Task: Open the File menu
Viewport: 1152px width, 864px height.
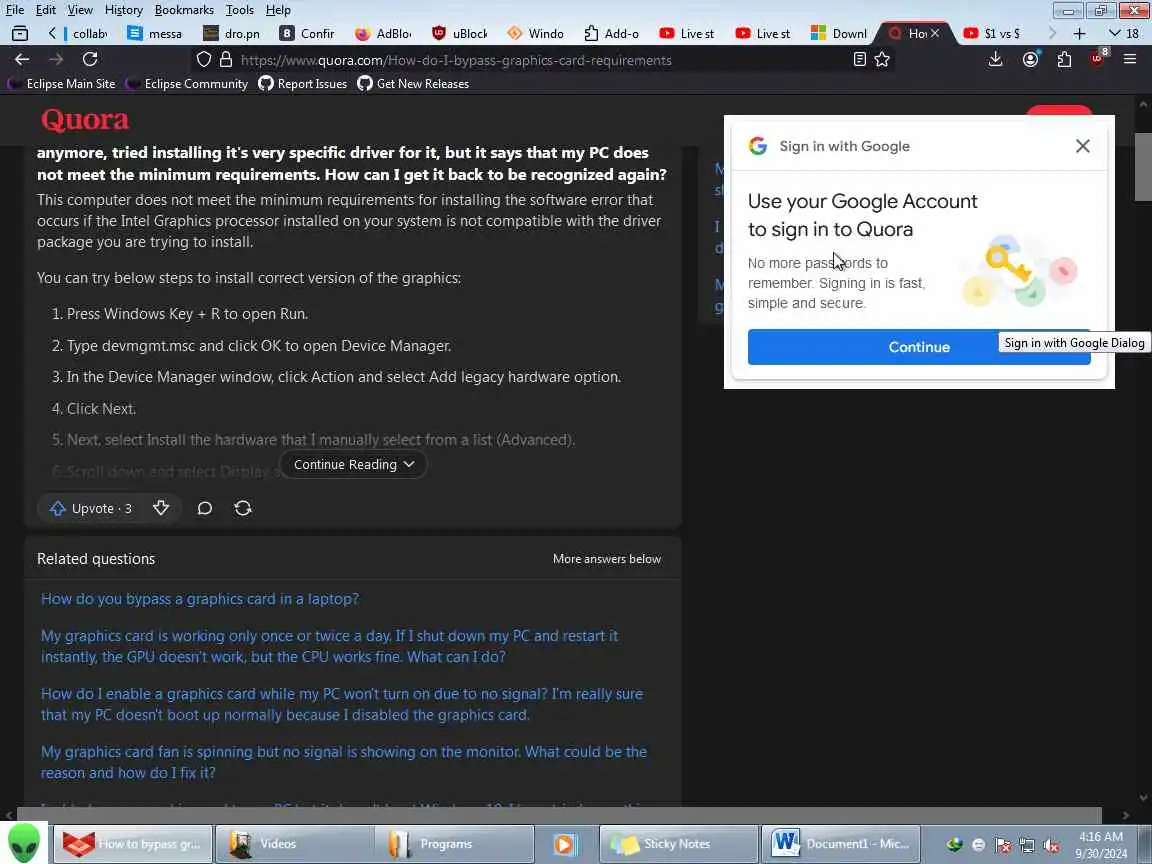Action: [15, 10]
